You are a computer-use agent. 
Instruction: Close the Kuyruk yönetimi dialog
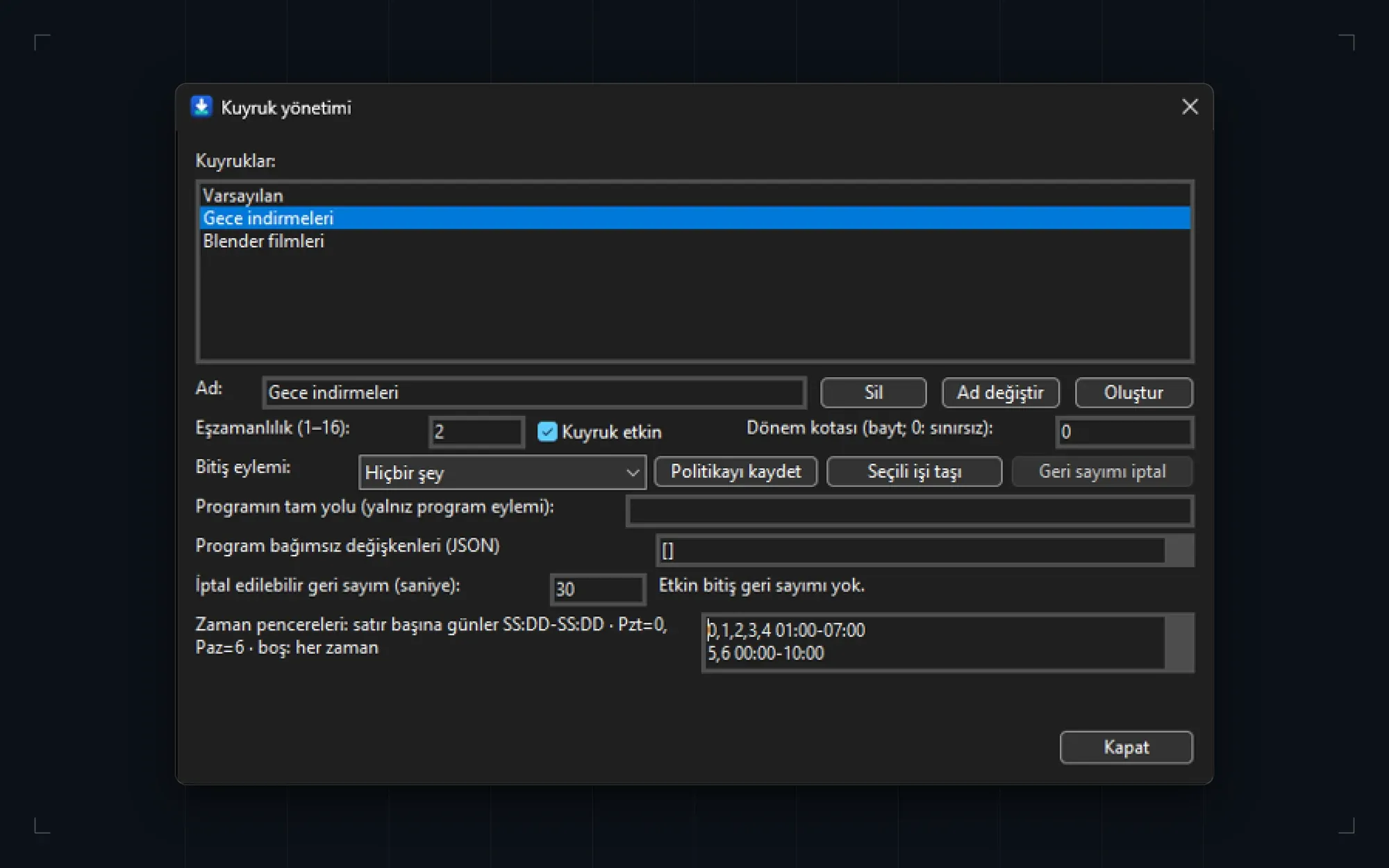1190,107
